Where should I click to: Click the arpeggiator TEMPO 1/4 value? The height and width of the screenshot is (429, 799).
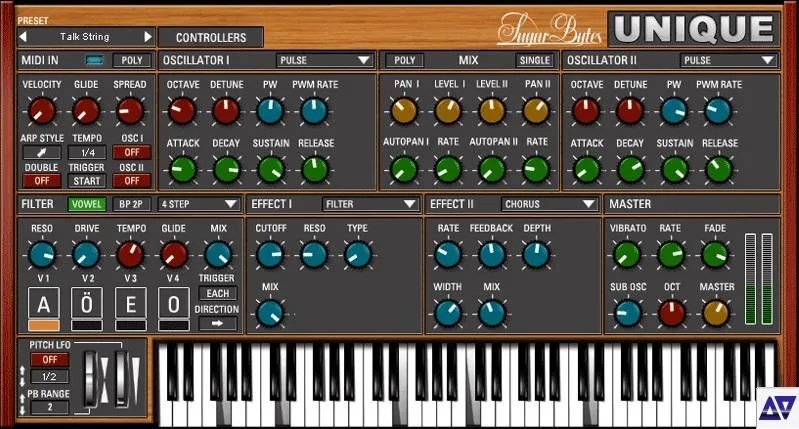point(87,152)
